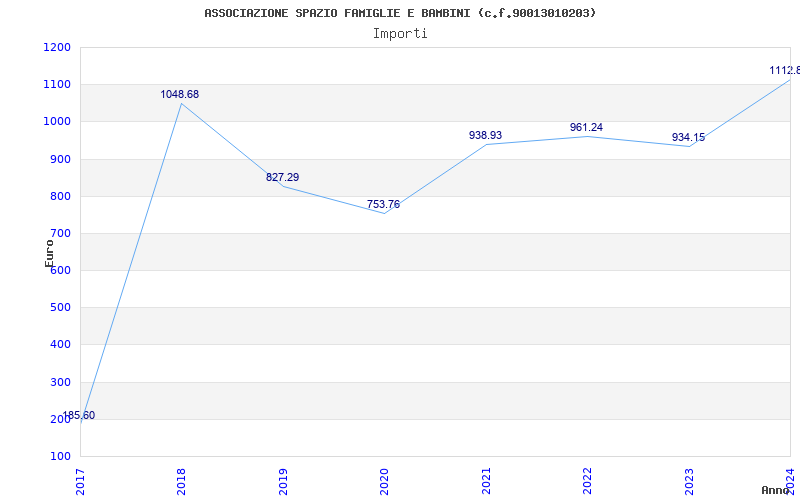Select the 753.76 data label
Screen dimensions: 800x500
point(383,205)
